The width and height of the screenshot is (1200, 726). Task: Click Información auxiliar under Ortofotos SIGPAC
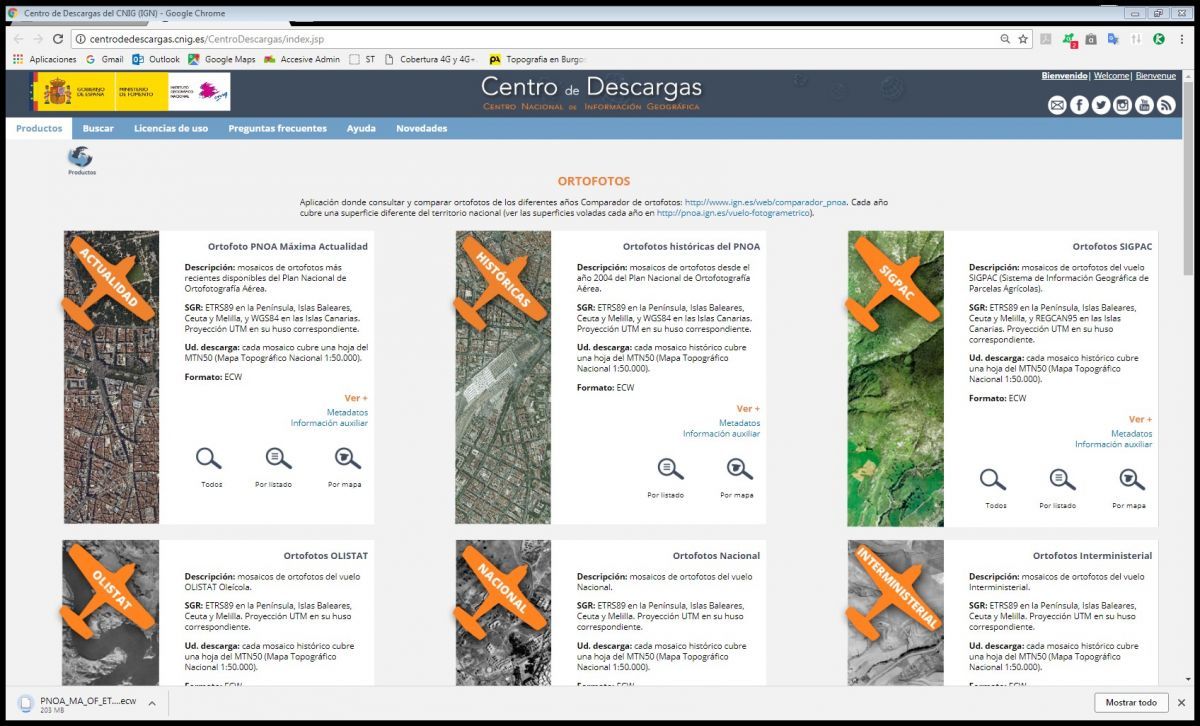[1113, 444]
